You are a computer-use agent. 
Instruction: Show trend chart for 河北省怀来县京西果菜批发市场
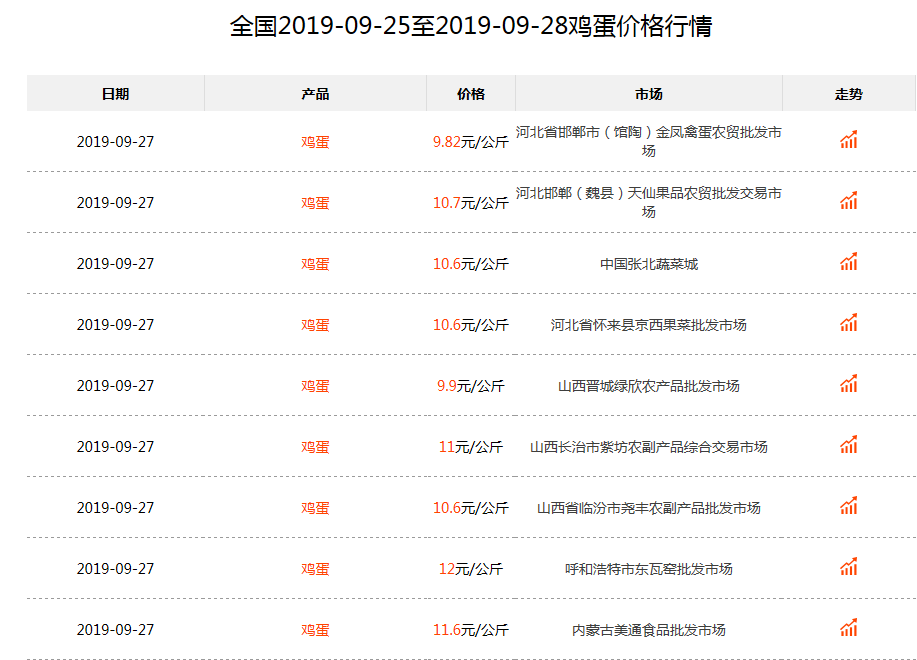click(x=849, y=323)
